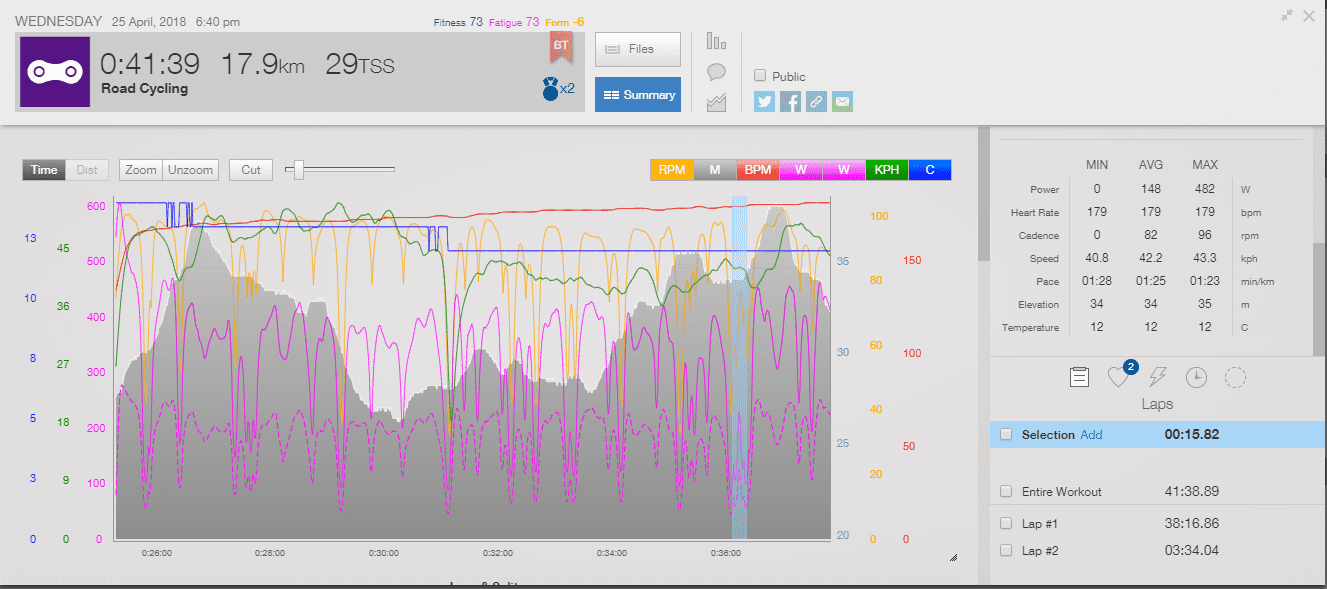Toggle the green KPH channel

click(x=887, y=170)
